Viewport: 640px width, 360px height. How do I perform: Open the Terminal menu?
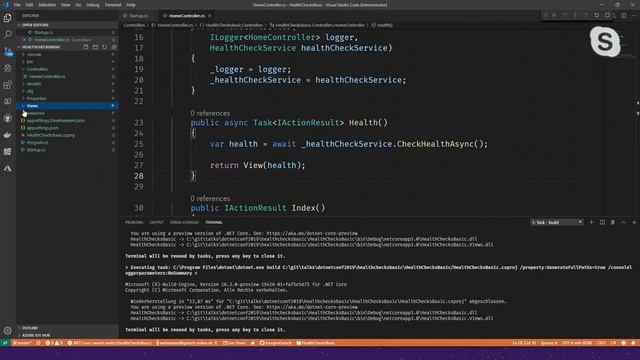(x=113, y=5)
